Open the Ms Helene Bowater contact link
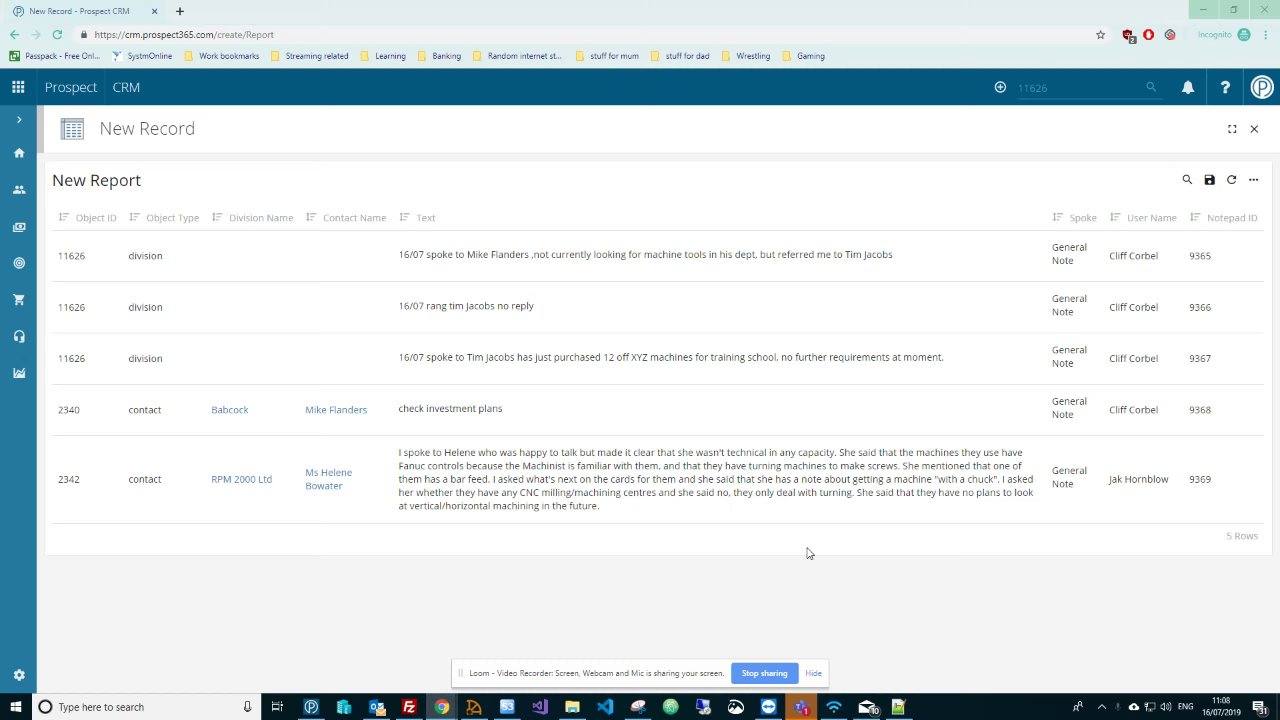This screenshot has width=1280, height=720. click(x=328, y=479)
